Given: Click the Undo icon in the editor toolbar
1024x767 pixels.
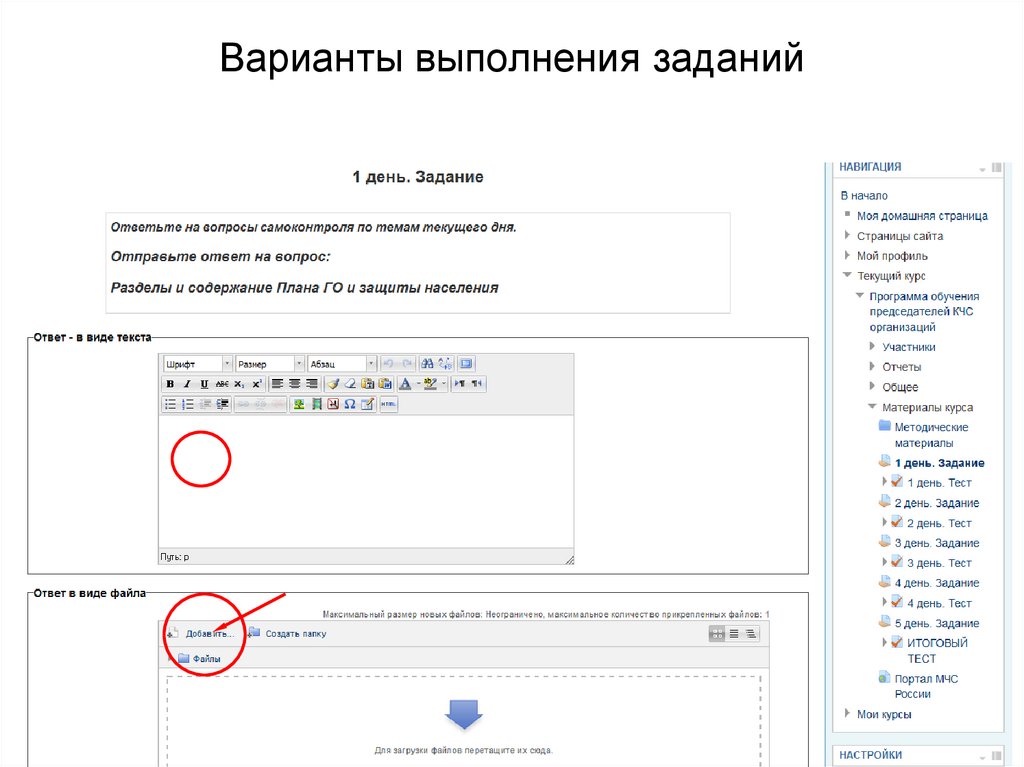Looking at the screenshot, I should pos(390,362).
